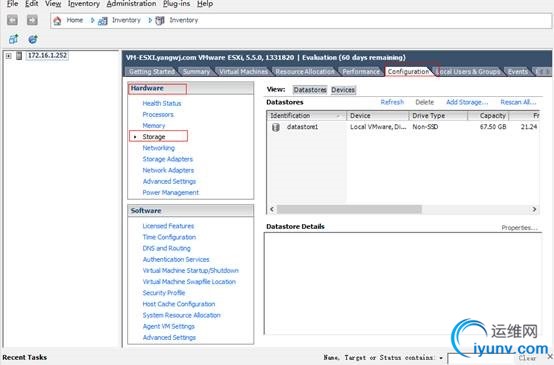Viewport: 554px width, 365px height.
Task: Select the Configuration tab
Action: coord(408,71)
